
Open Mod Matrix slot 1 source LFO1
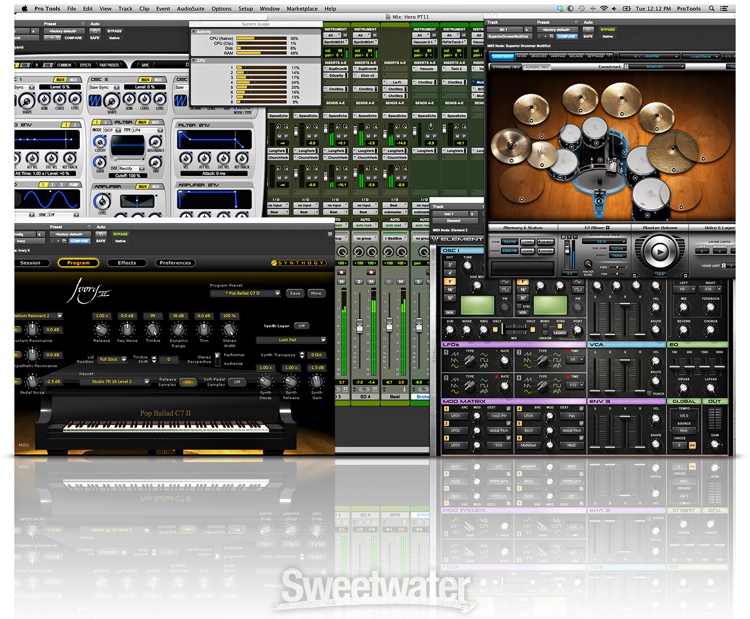coord(456,416)
